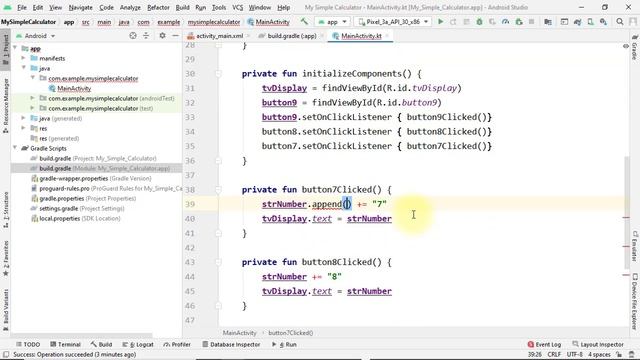
Task: Open the Structure side tab
Action: 5,209
